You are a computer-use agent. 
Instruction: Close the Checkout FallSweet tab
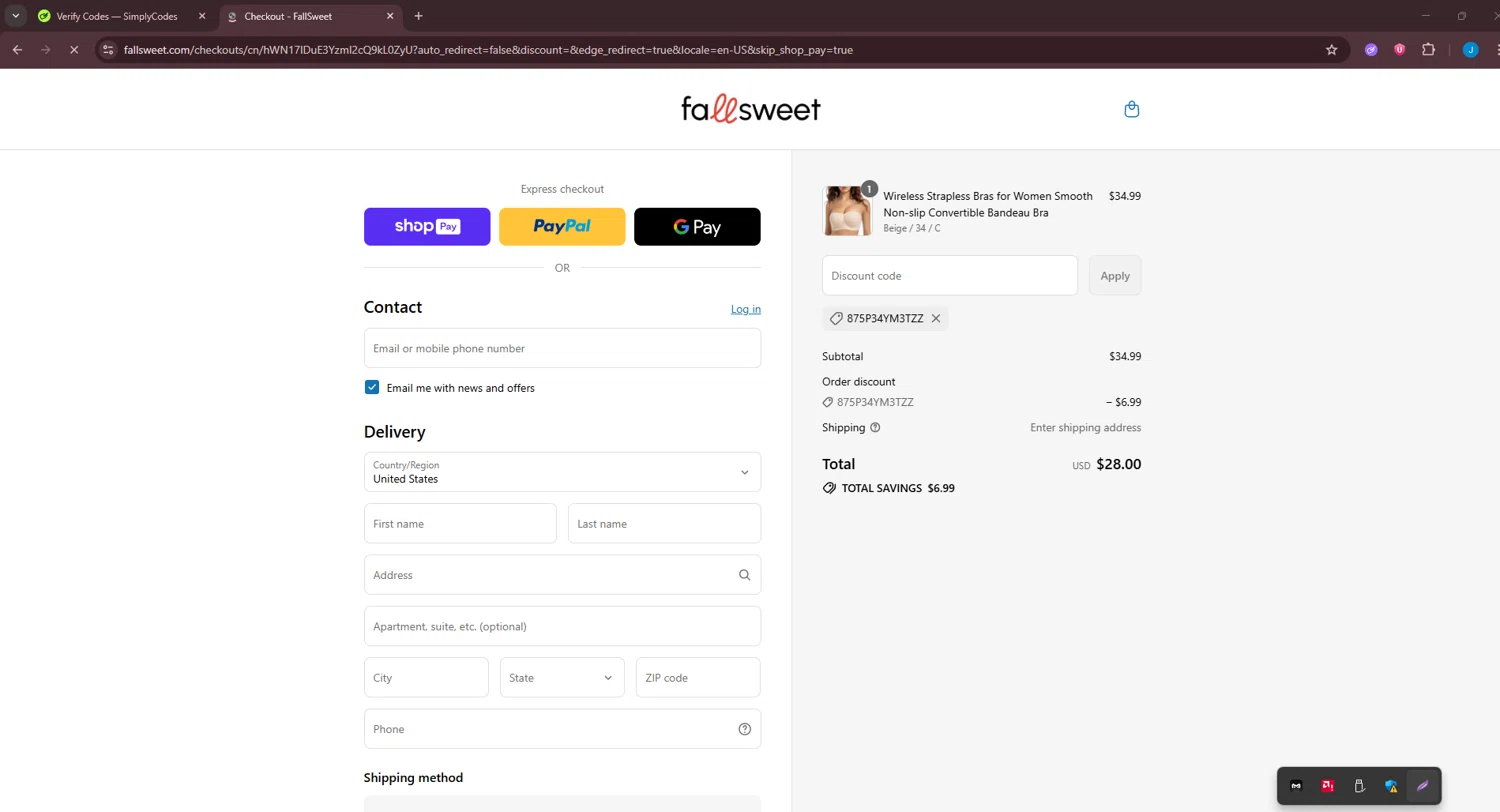tap(390, 16)
